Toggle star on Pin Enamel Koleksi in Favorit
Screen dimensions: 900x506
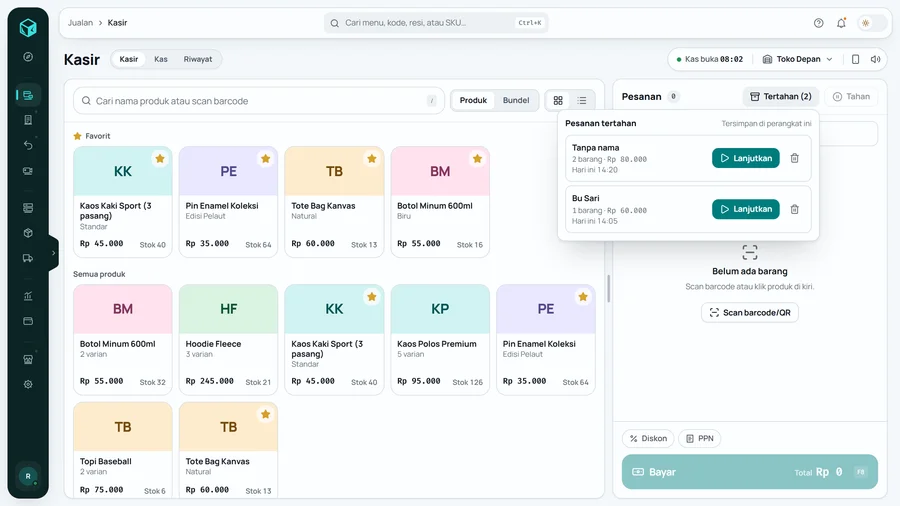[266, 158]
